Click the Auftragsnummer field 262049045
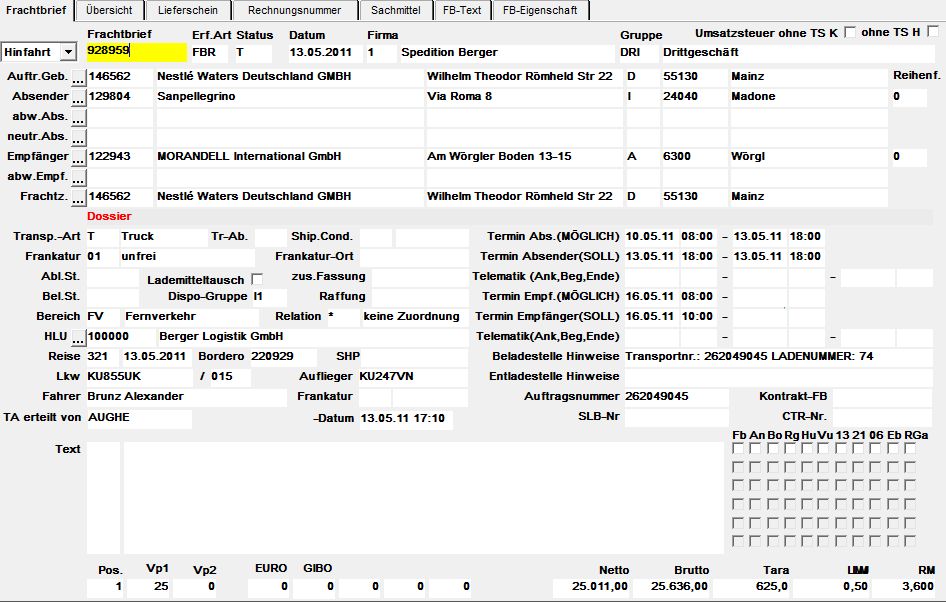 676,396
